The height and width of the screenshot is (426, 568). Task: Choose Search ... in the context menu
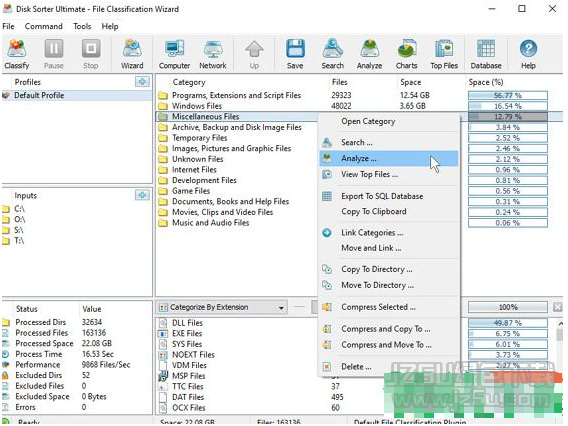388,142
